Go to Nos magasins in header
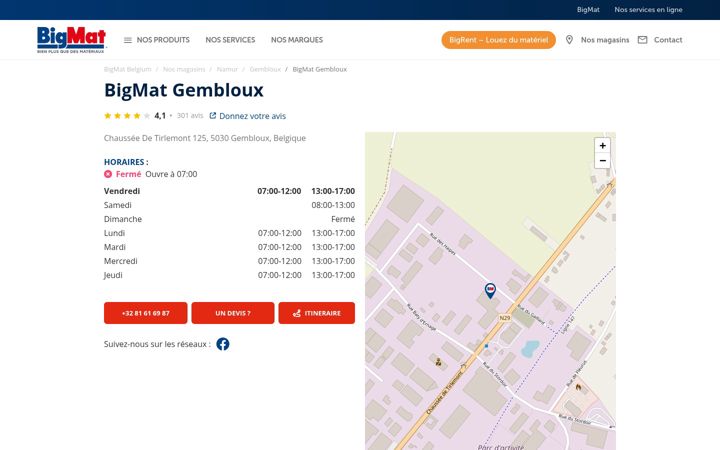720x450 pixels. [x=605, y=40]
